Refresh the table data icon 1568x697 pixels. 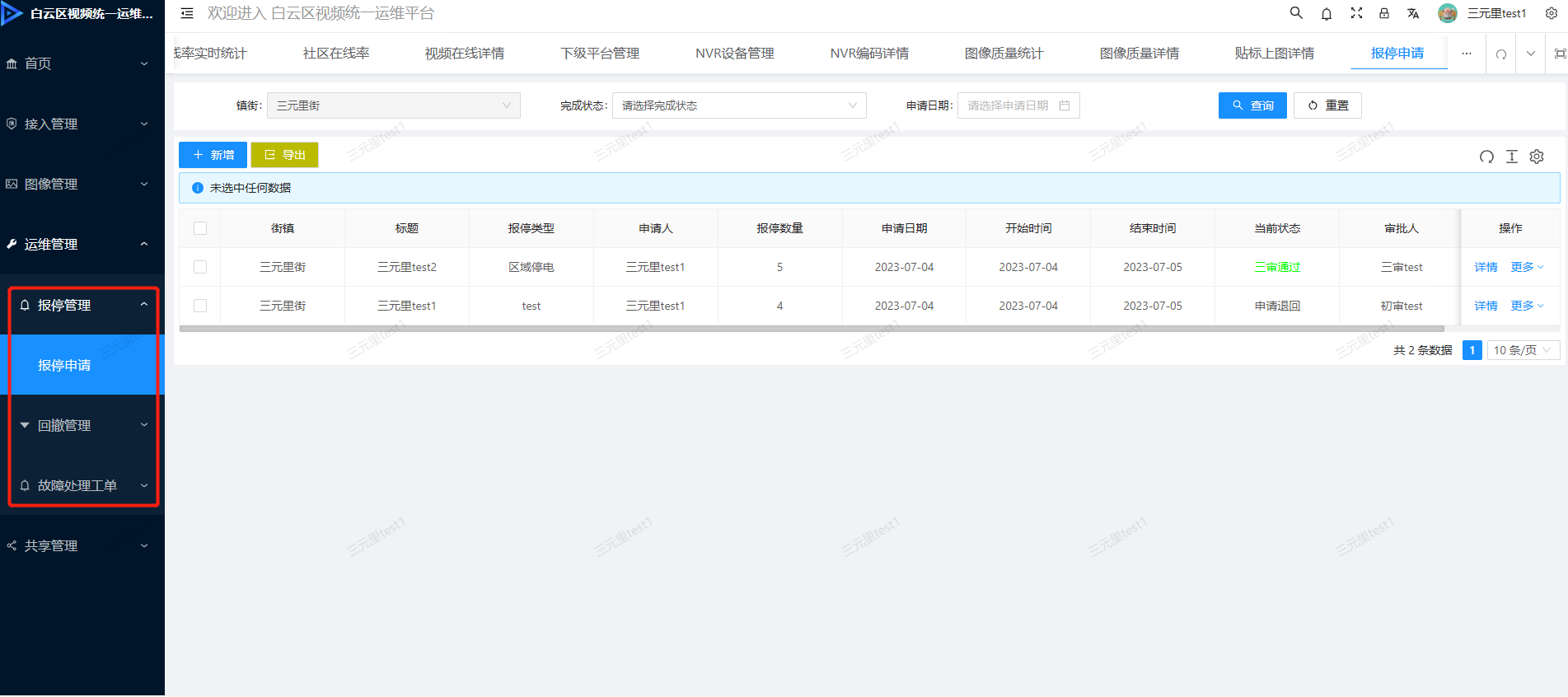(x=1486, y=157)
